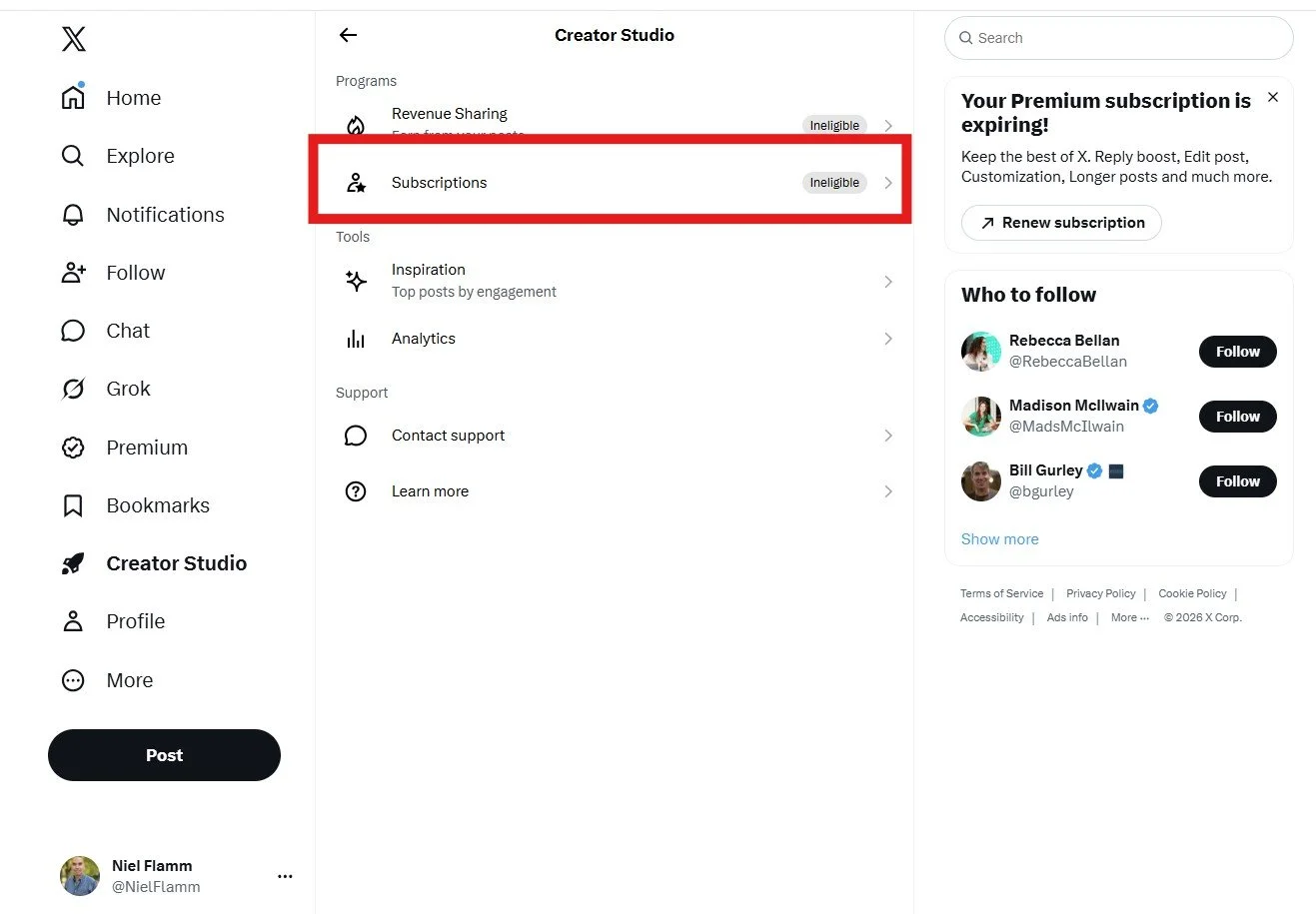Click in the Search input field

coord(1118,38)
